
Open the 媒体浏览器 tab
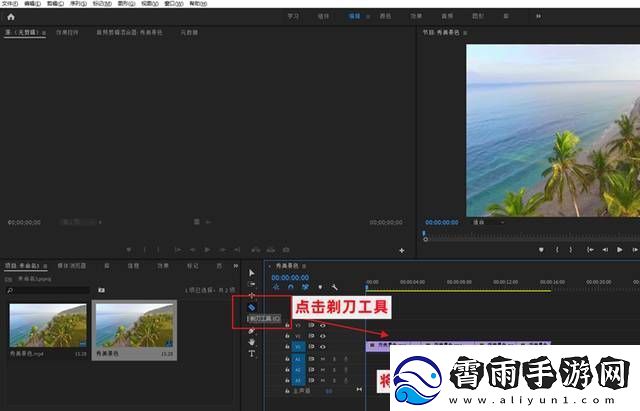tap(72, 266)
